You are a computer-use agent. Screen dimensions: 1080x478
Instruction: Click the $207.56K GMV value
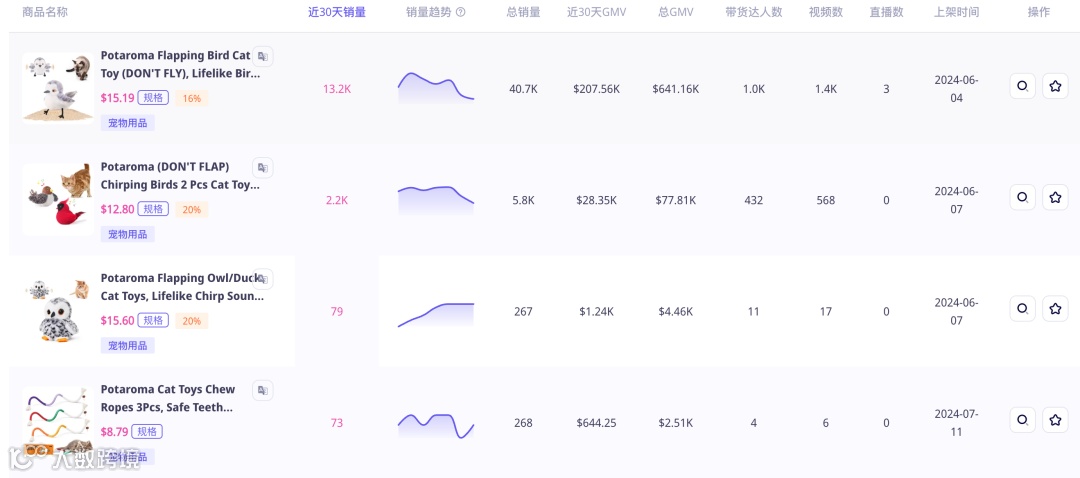(596, 89)
